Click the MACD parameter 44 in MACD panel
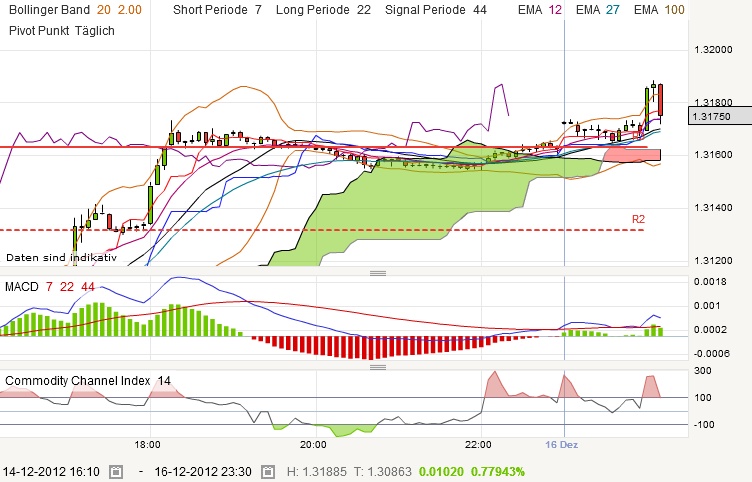The height and width of the screenshot is (482, 752). coord(88,287)
